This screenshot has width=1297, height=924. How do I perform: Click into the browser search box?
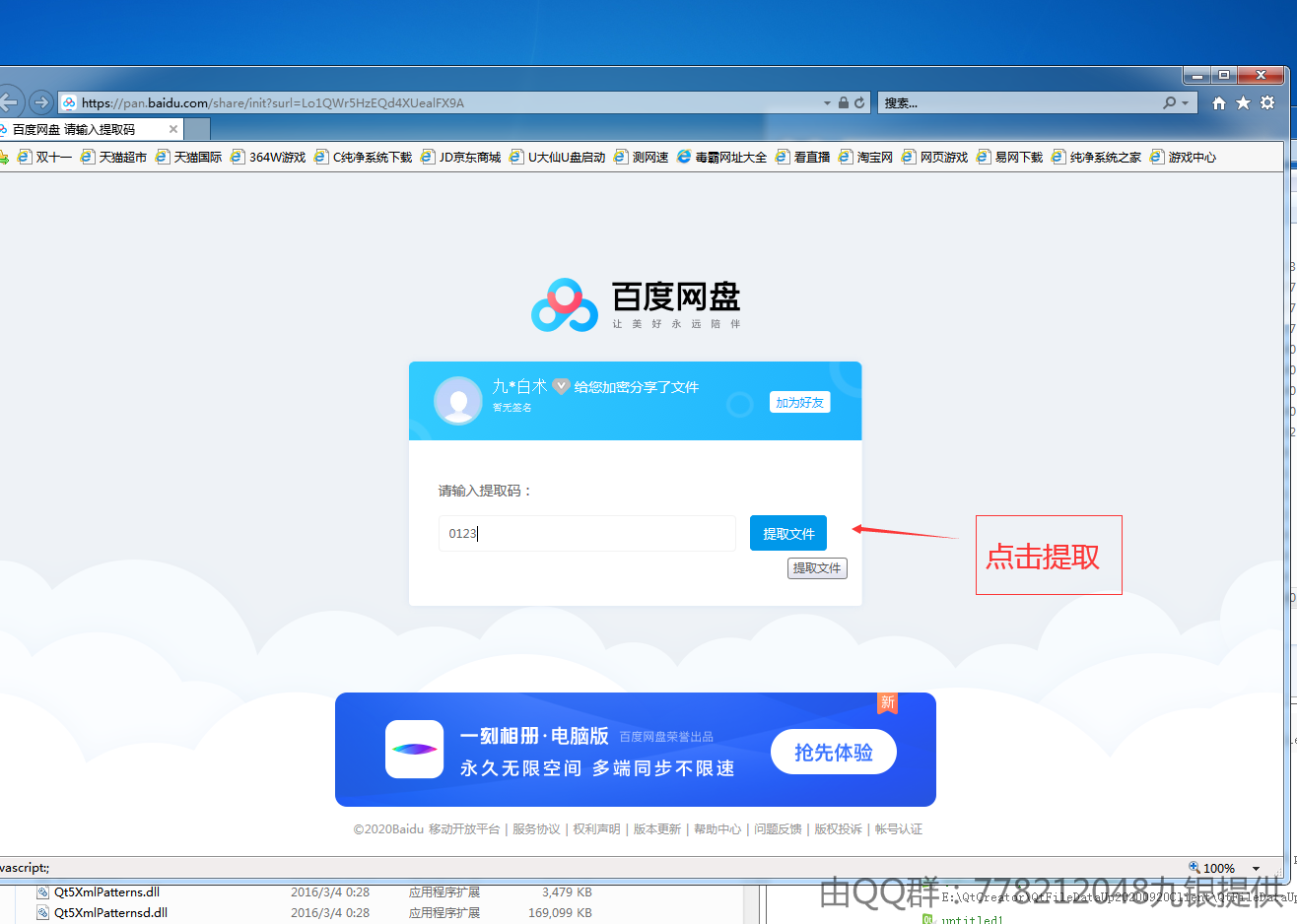1020,102
